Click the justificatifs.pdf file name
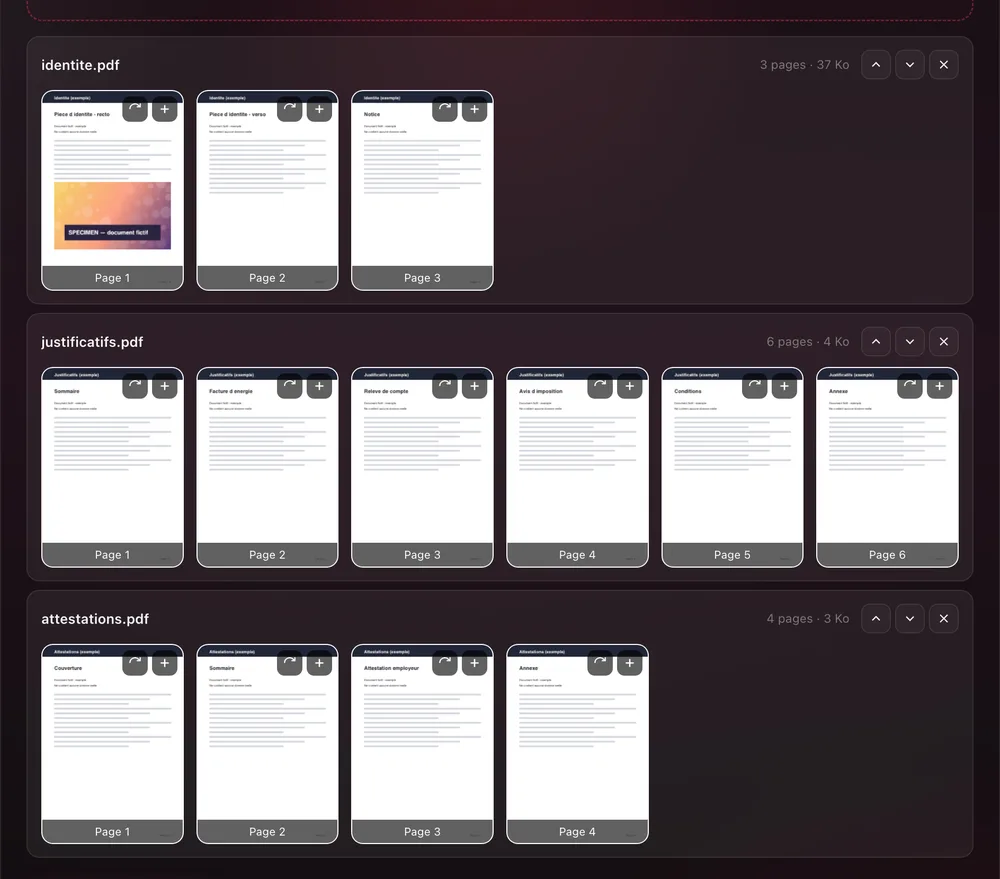This screenshot has height=879, width=1000. point(92,342)
